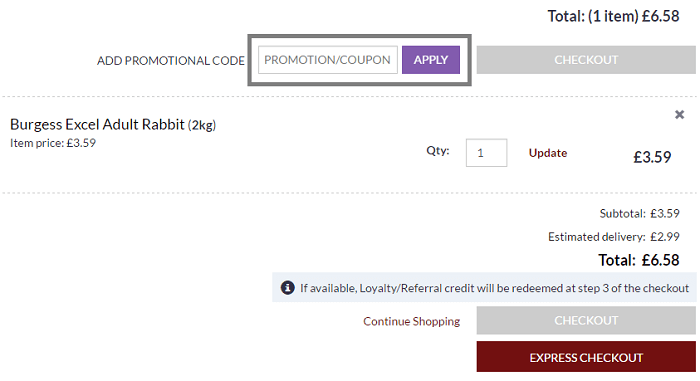Viewport: 700px width, 381px height.
Task: Select the bottom grey CHECKOUT button
Action: pyautogui.click(x=586, y=320)
